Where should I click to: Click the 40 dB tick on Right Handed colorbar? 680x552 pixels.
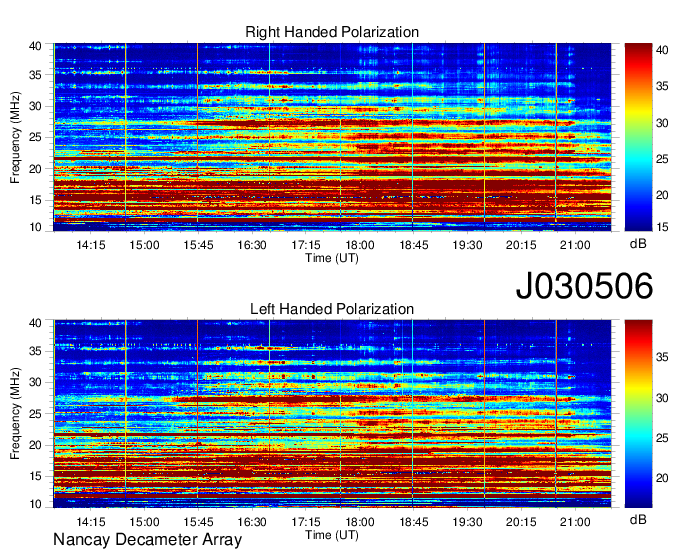(662, 50)
